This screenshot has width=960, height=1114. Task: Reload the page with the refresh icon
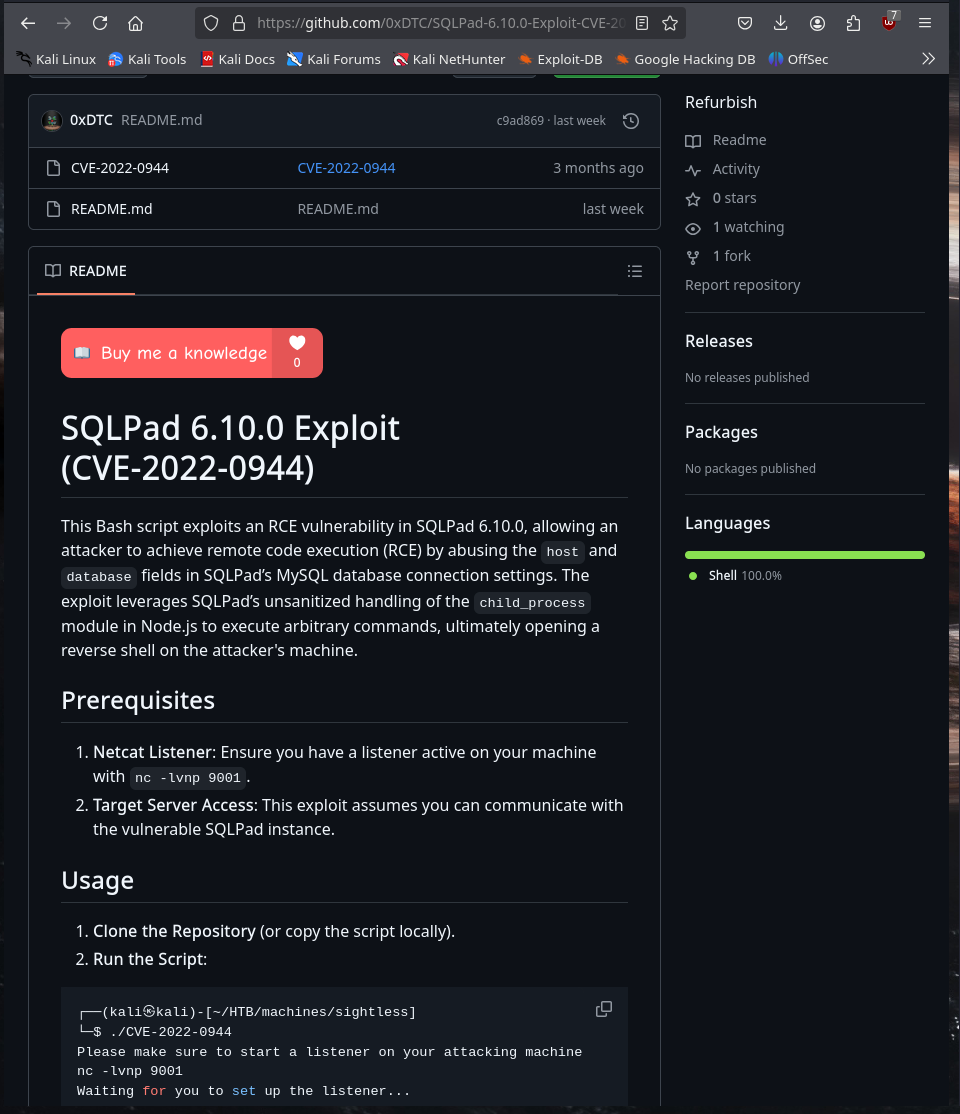[99, 23]
